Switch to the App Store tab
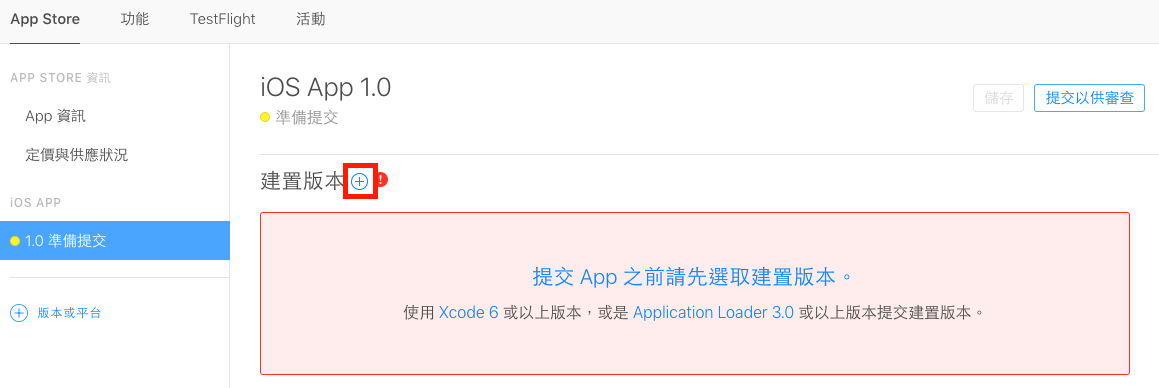Screen dimensions: 1159x388 [45, 20]
